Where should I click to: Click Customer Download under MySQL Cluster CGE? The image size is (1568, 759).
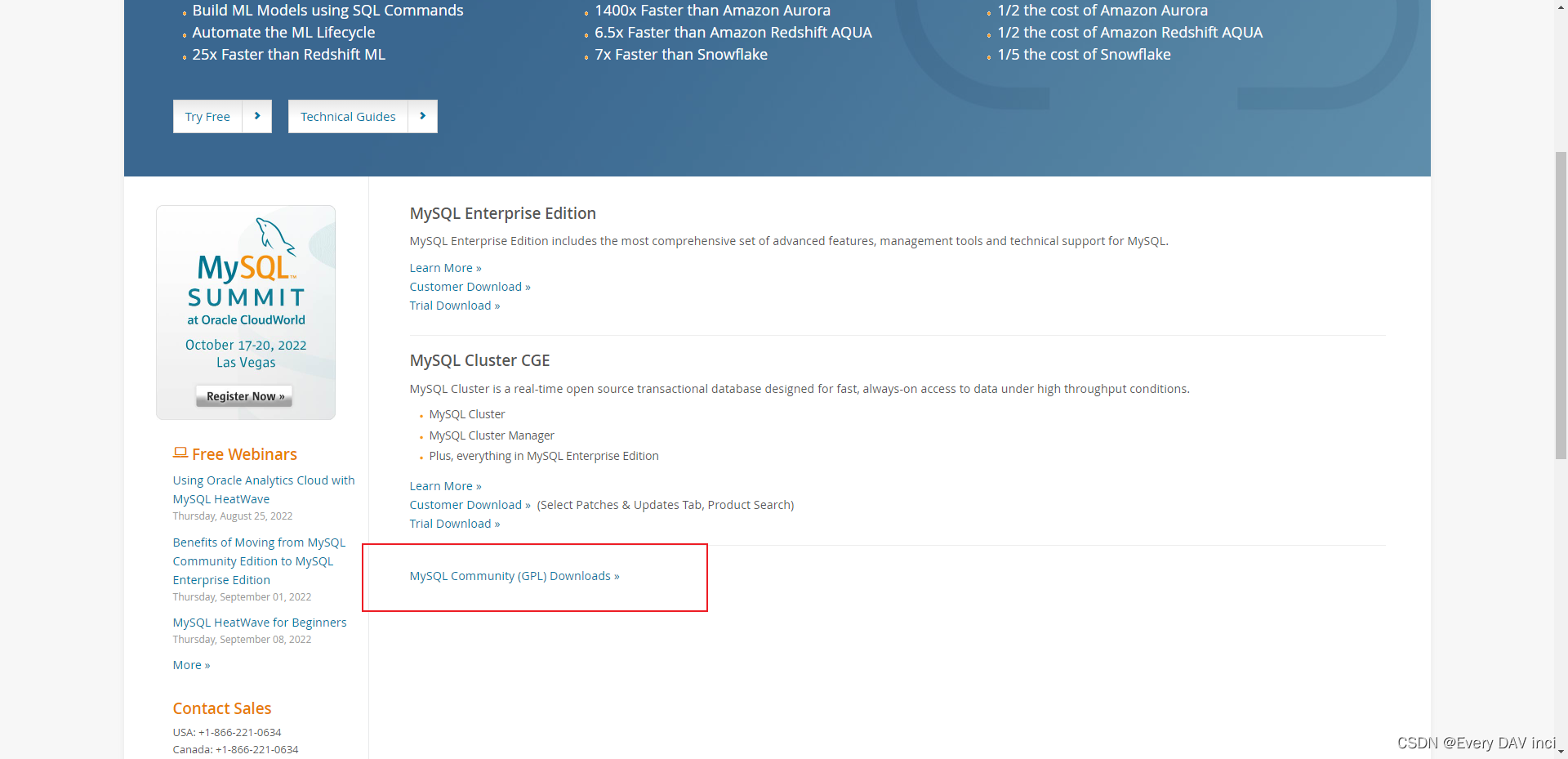(x=470, y=505)
